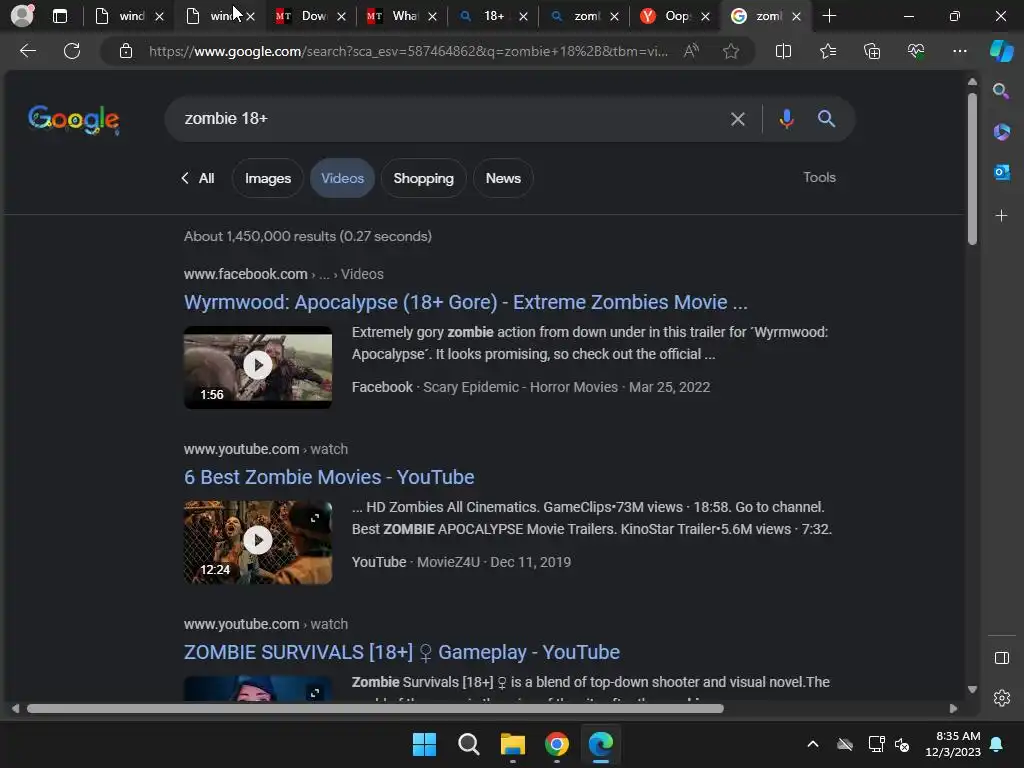This screenshot has width=1024, height=768.
Task: Open Edge sidebar search icon
Action: tap(1001, 91)
